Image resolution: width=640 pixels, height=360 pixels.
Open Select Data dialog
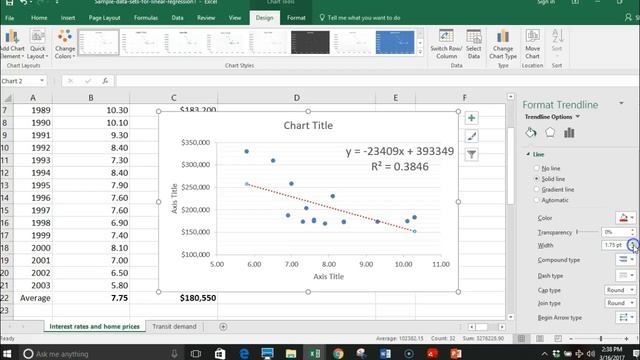(x=473, y=44)
